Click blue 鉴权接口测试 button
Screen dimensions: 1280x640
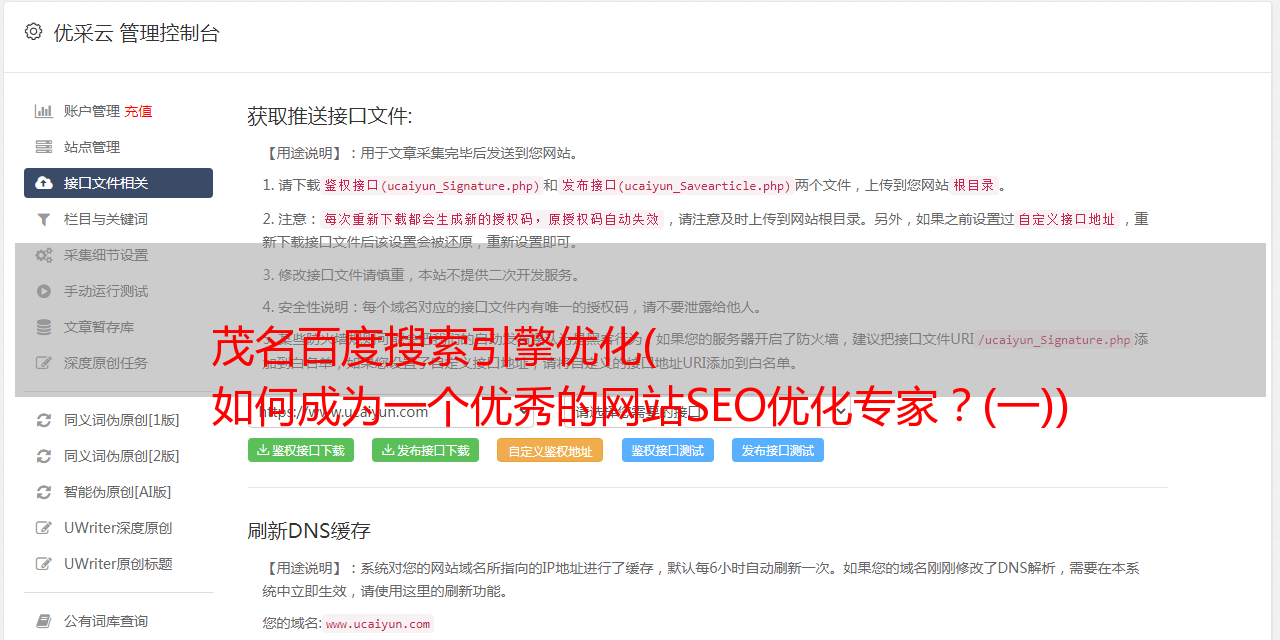(x=668, y=450)
